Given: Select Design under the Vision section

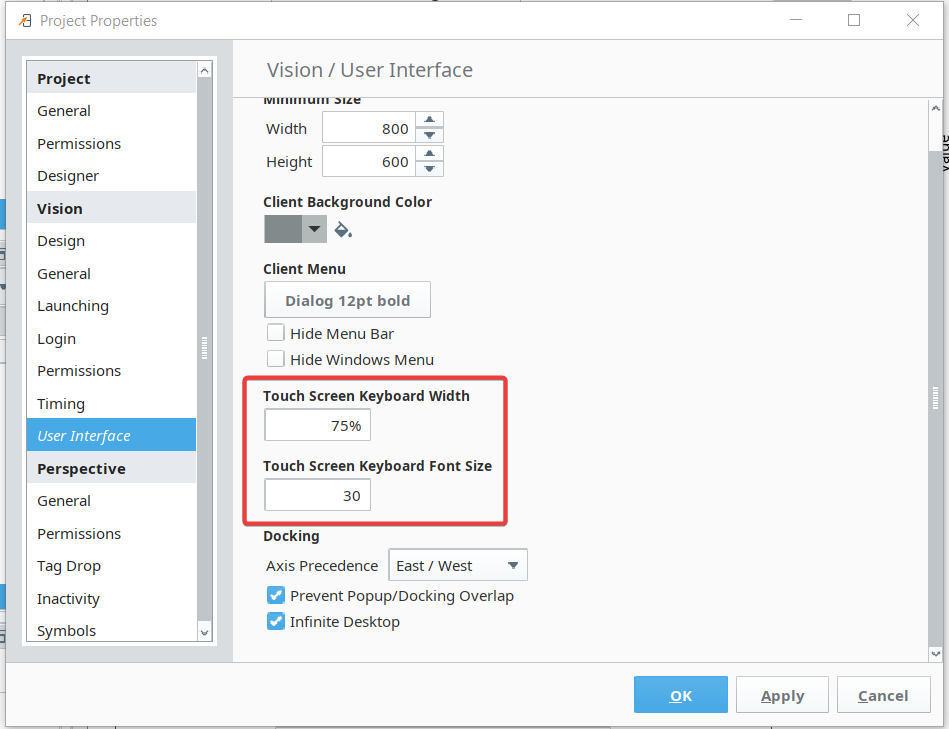Looking at the screenshot, I should pos(111,241).
